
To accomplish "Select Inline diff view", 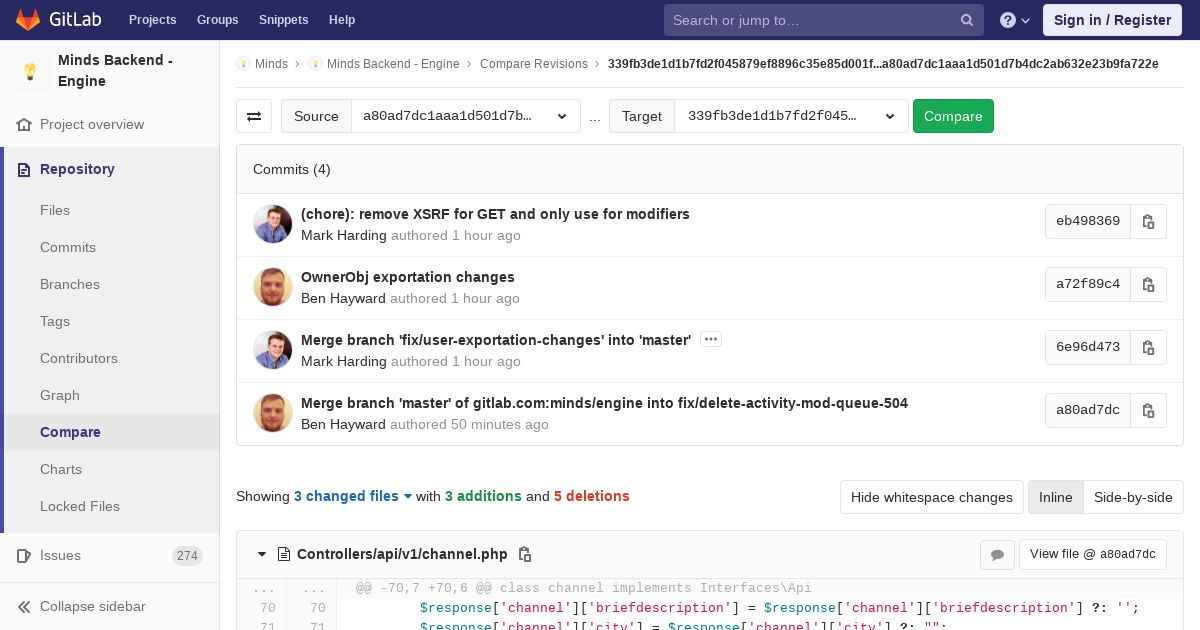I will click(1055, 497).
